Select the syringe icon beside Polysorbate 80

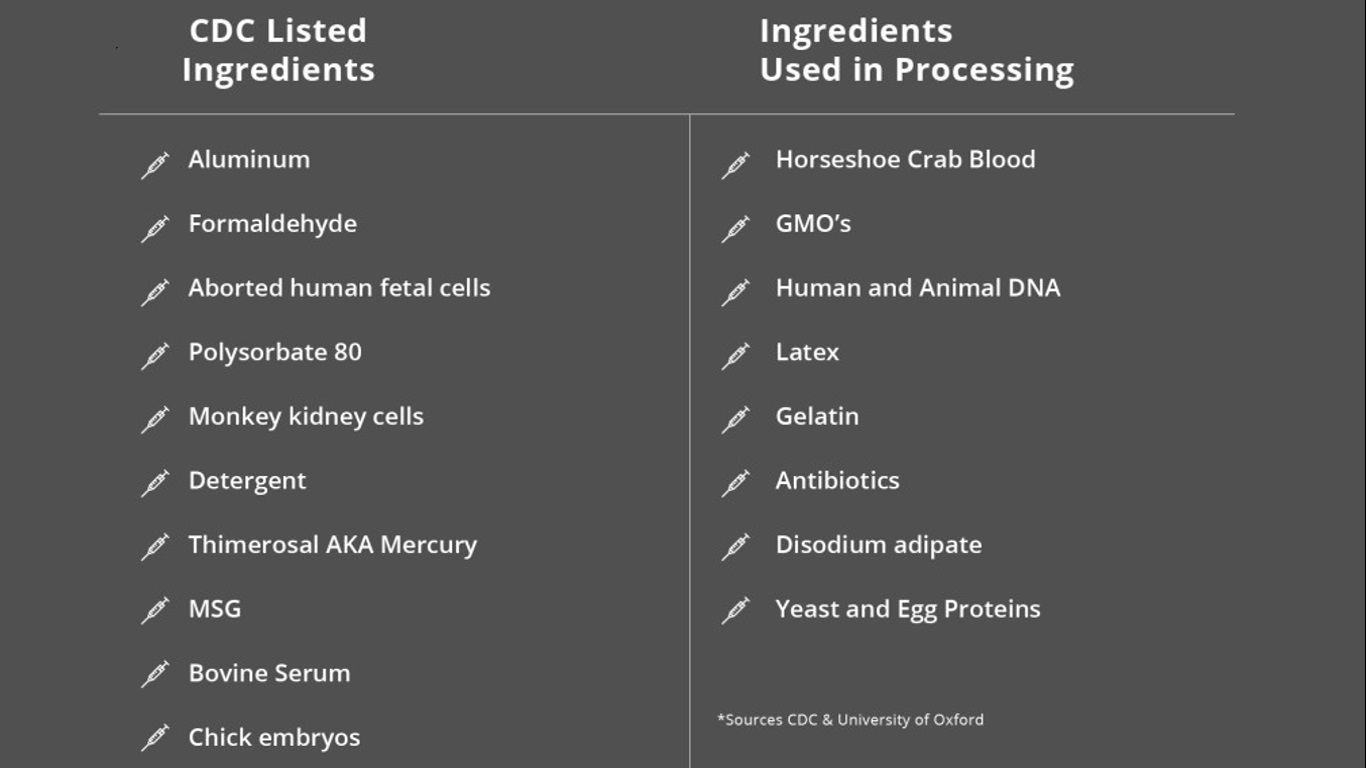[155, 357]
